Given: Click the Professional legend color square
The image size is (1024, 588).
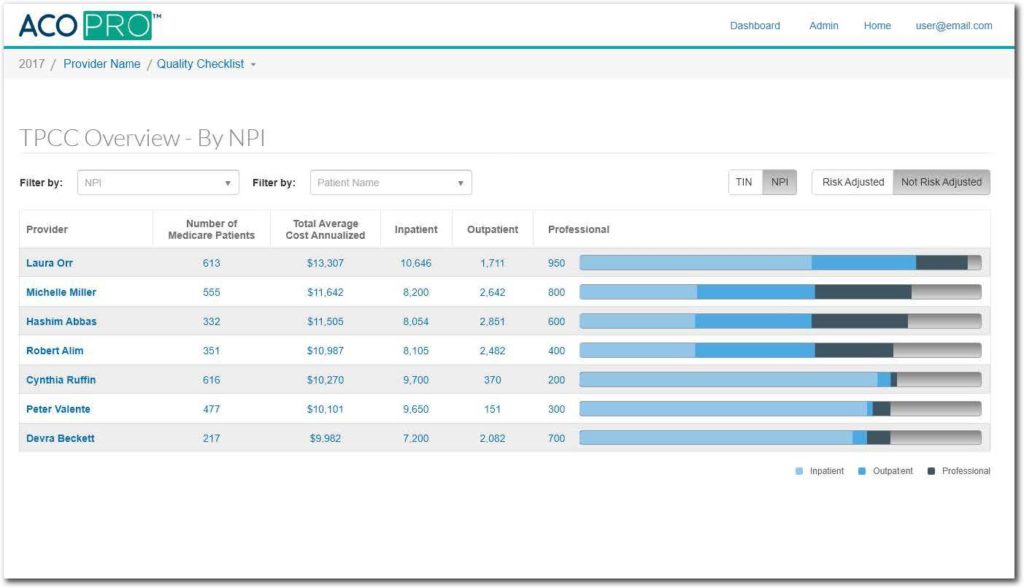Looking at the screenshot, I should (930, 471).
